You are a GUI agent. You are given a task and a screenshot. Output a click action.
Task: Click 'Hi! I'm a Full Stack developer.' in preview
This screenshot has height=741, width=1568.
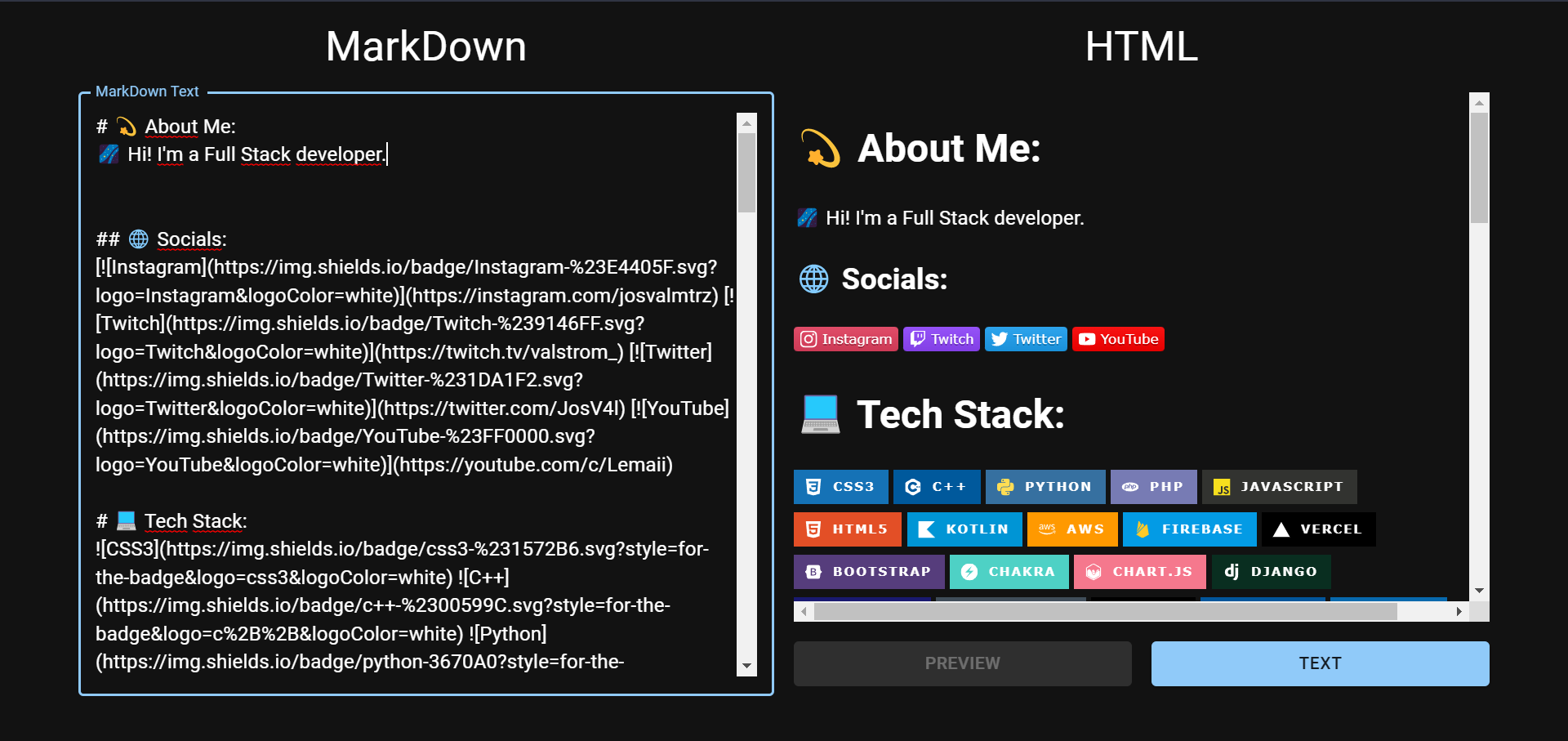955,218
